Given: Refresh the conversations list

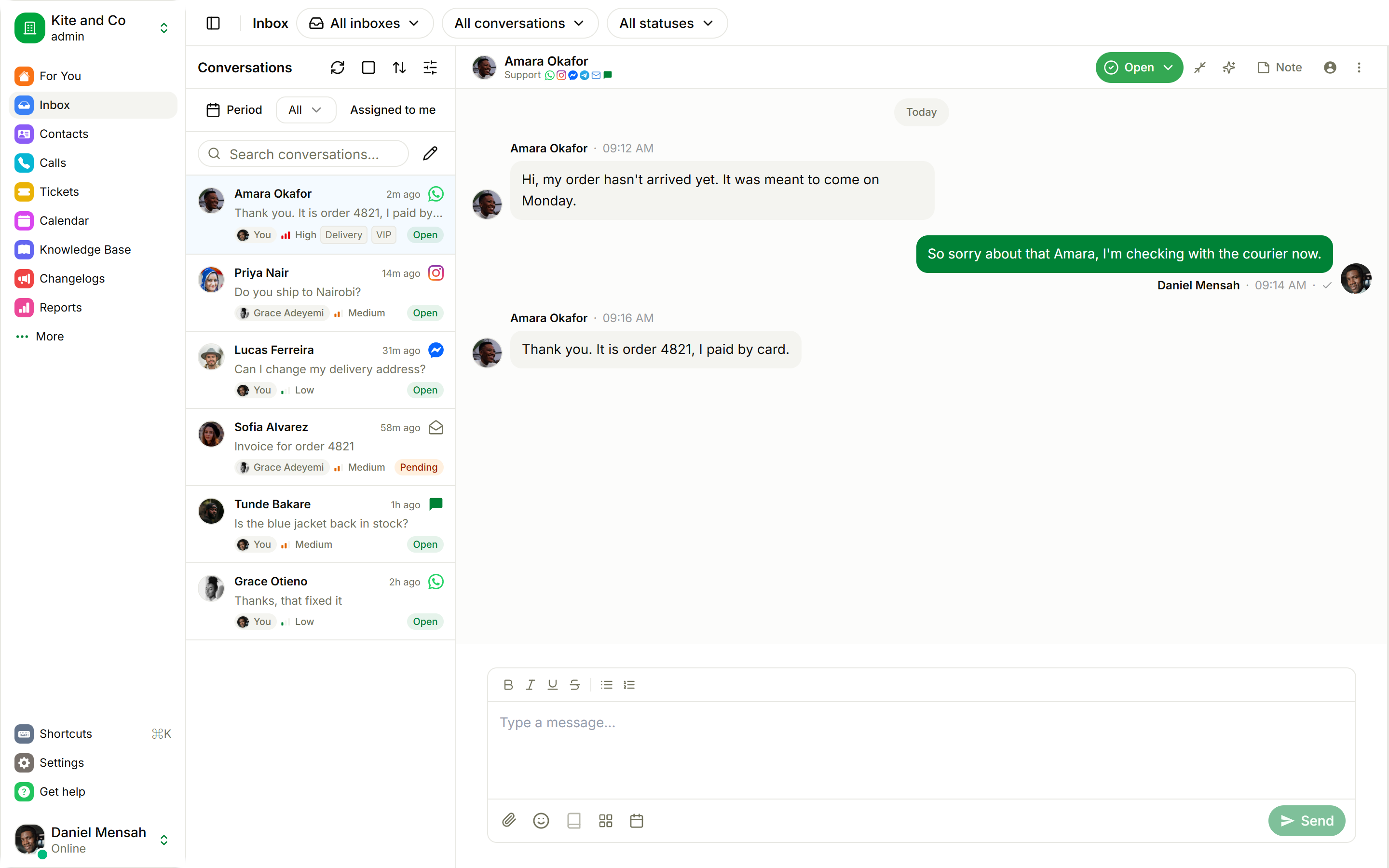Looking at the screenshot, I should pos(338,68).
